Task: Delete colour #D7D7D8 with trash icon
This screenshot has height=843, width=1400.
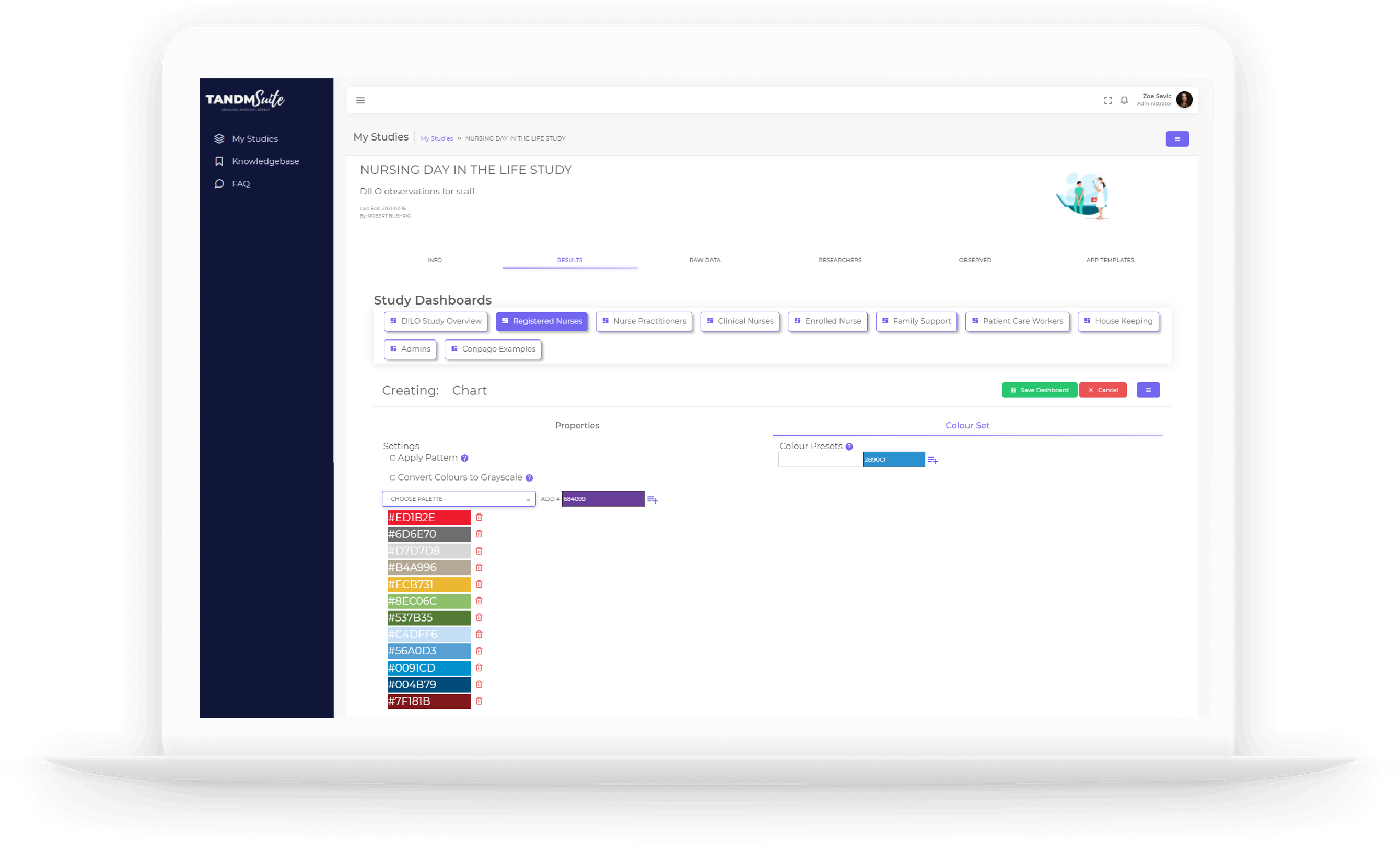Action: click(479, 551)
